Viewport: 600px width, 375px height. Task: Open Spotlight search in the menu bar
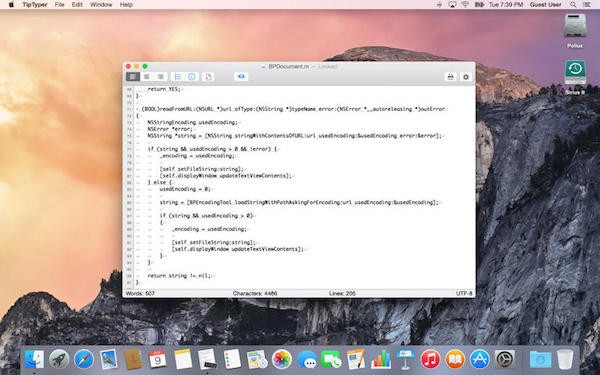point(573,5)
